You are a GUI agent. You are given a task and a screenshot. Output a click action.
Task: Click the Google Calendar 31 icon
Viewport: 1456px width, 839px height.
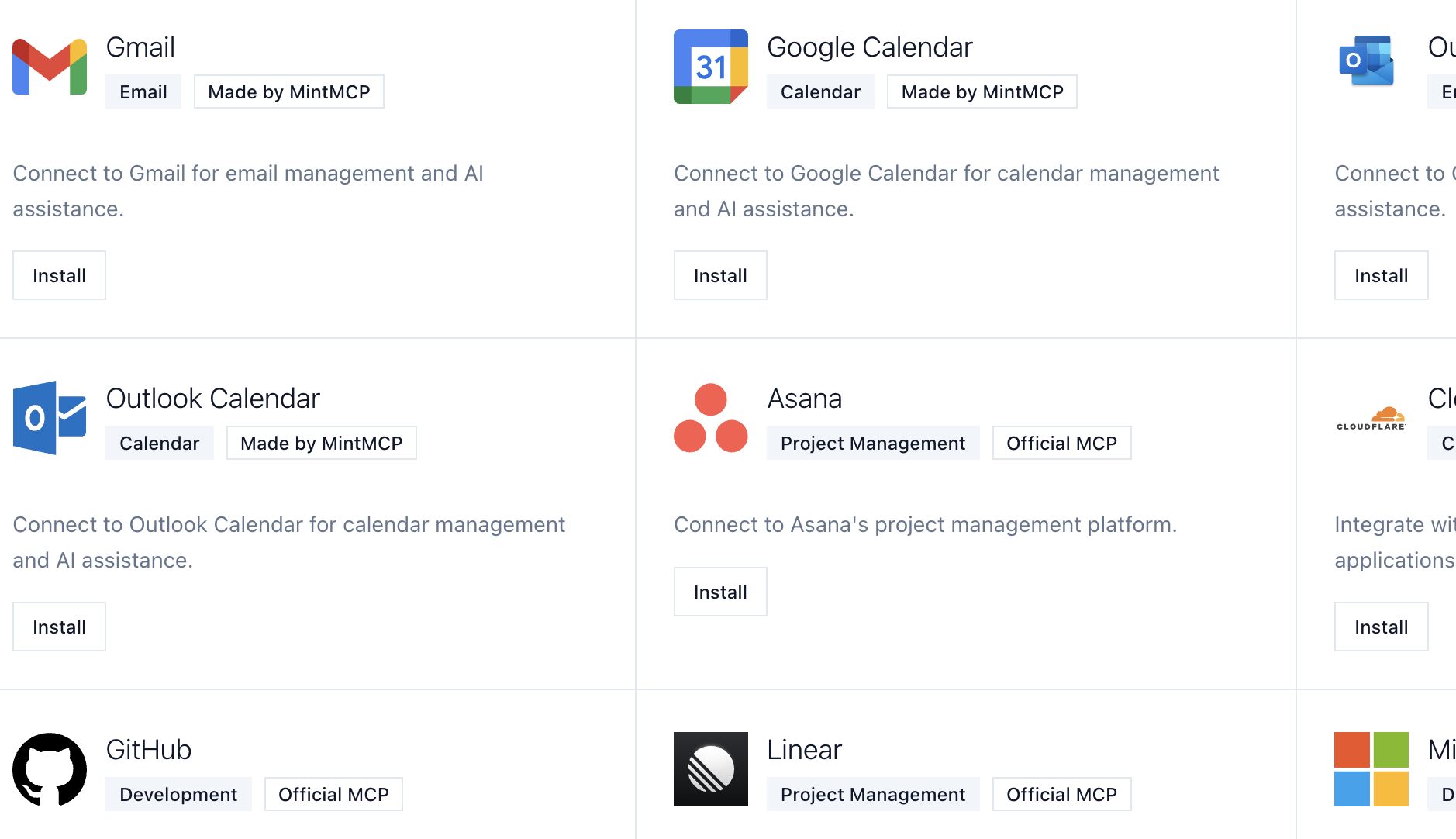pyautogui.click(x=710, y=67)
